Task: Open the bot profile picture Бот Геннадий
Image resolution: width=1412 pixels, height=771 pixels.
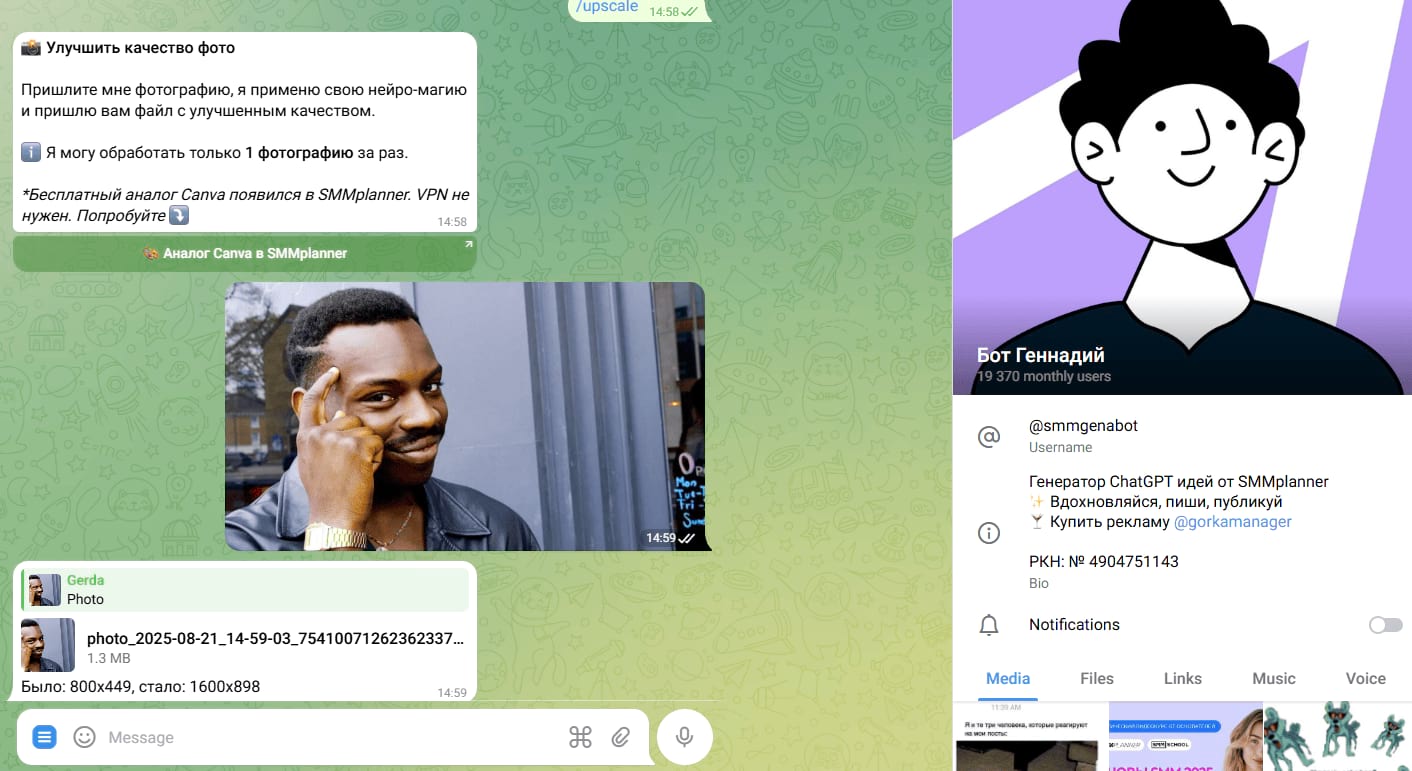Action: point(1182,197)
